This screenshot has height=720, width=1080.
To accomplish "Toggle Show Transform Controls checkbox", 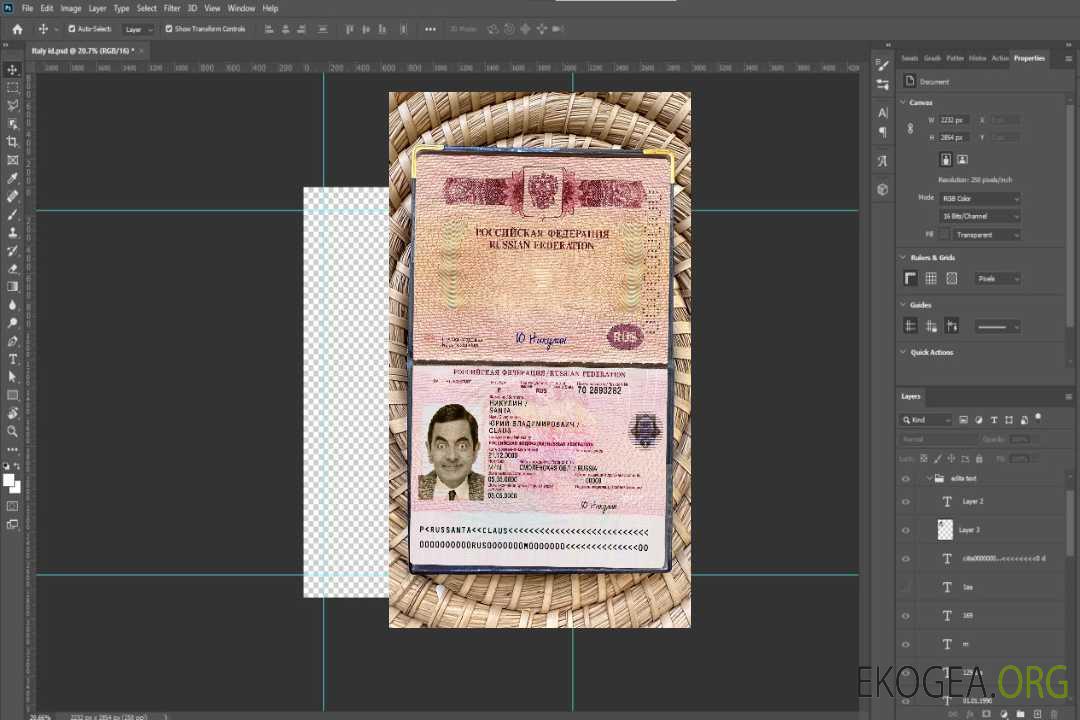I will tap(169, 29).
